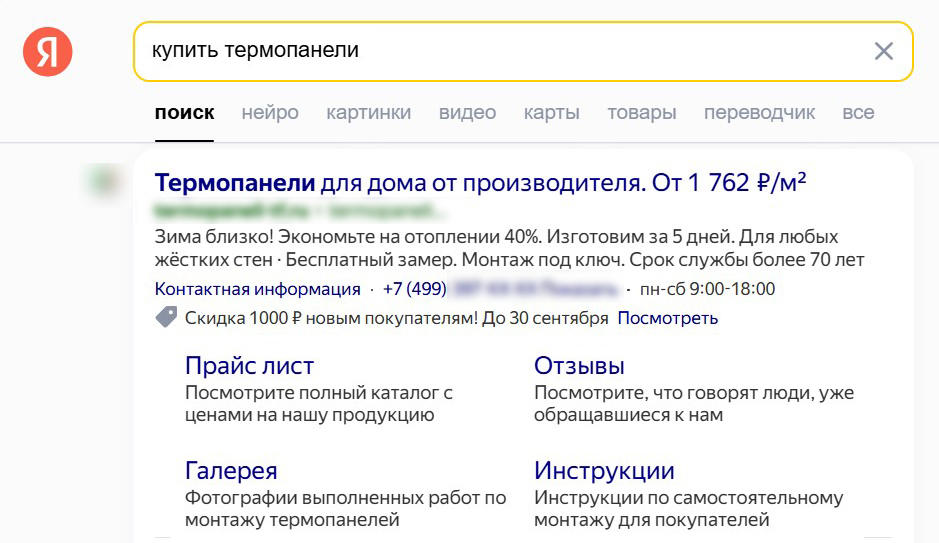The width and height of the screenshot is (939, 543).
Task: Open the 'Инструкции' sitelink
Action: point(604,471)
